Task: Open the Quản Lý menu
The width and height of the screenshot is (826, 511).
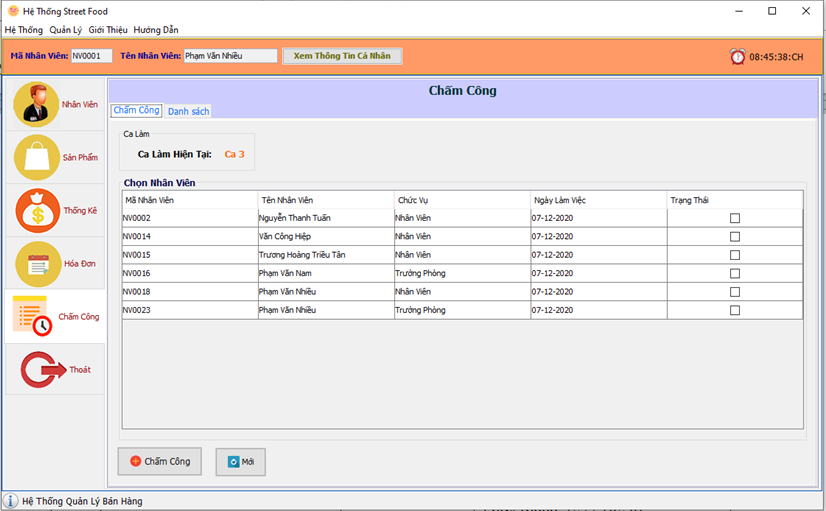Action: pos(66,30)
